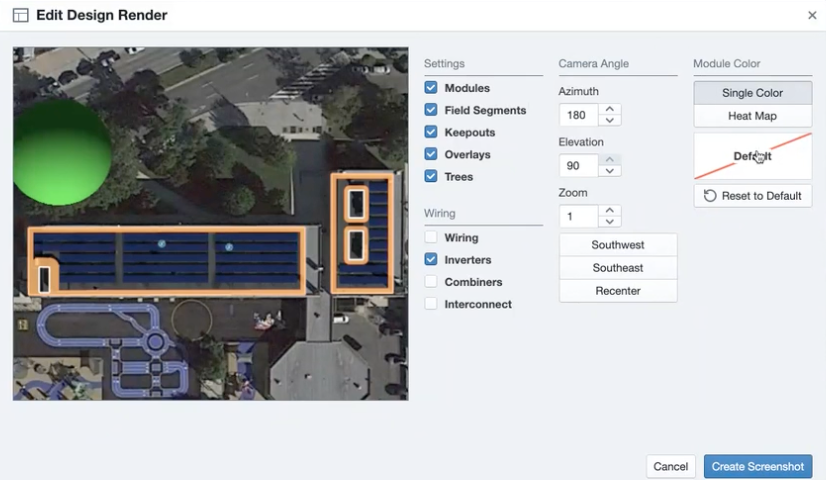This screenshot has width=826, height=480.
Task: Uncheck the Modules checkbox
Action: 430,87
